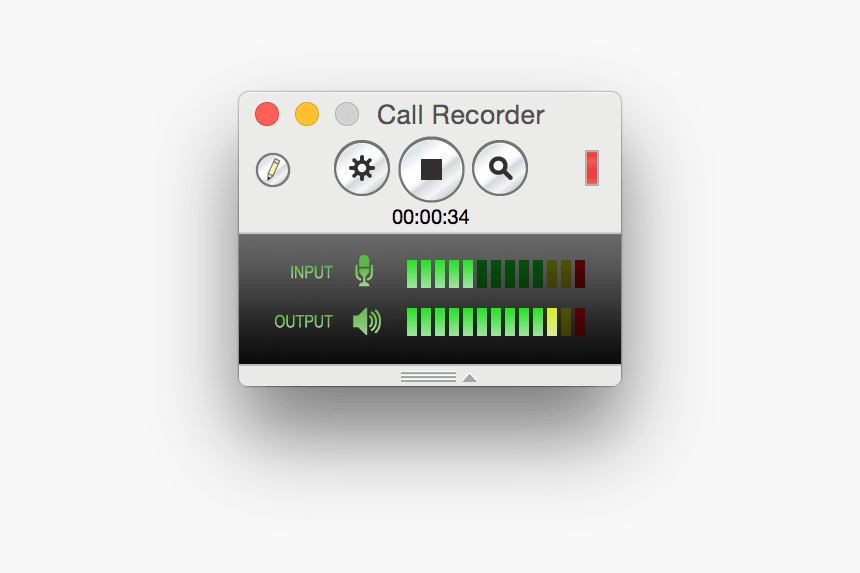Viewport: 860px width, 573px height.
Task: Click the INPUT label text
Action: 311,273
